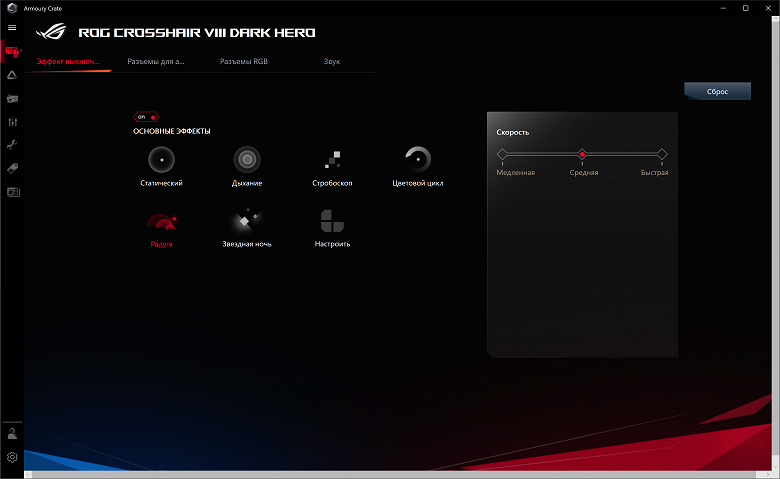Open the User Center profile icon

pos(12,434)
